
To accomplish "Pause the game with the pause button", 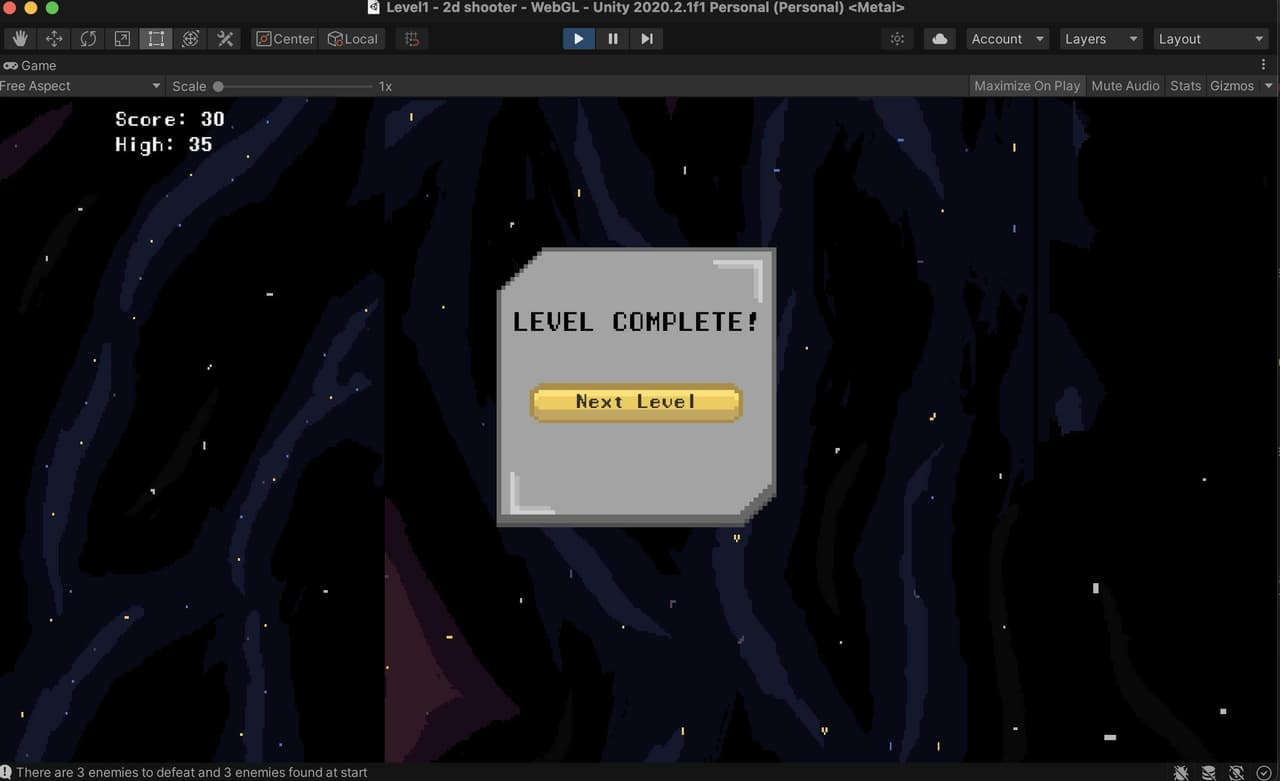I will click(x=613, y=39).
